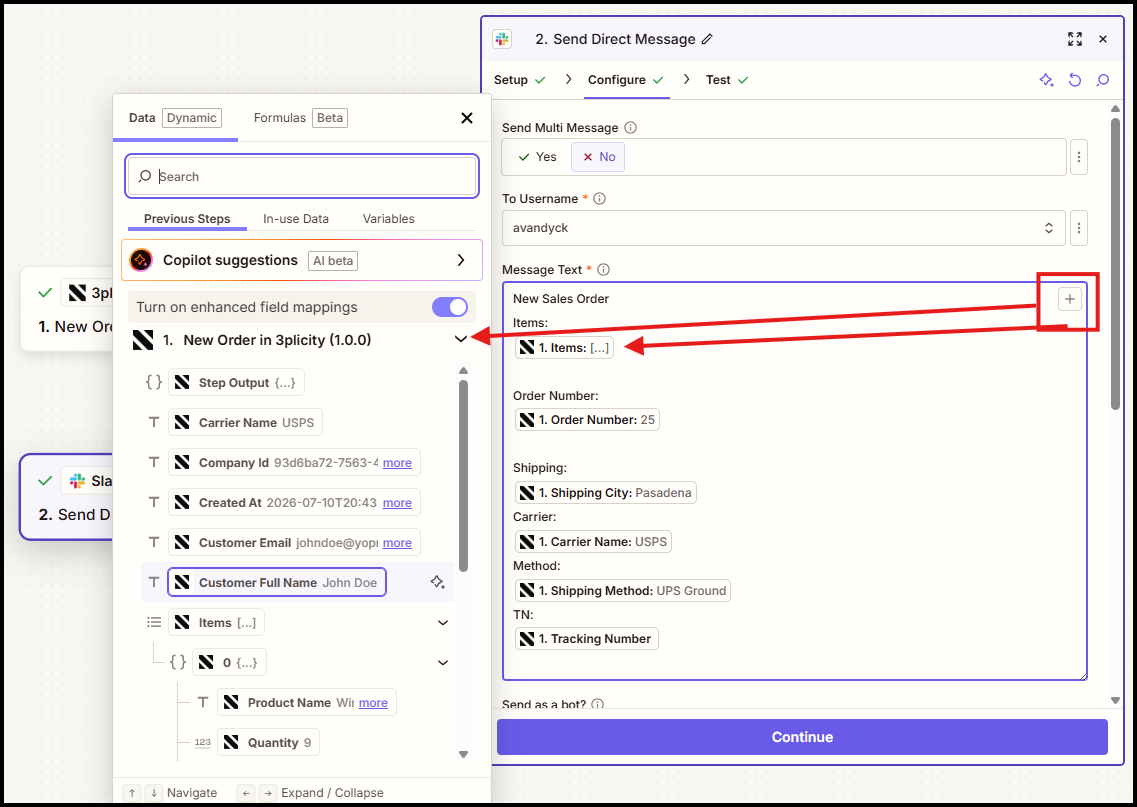
Task: Open the Formulas Beta tab
Action: pyautogui.click(x=300, y=117)
